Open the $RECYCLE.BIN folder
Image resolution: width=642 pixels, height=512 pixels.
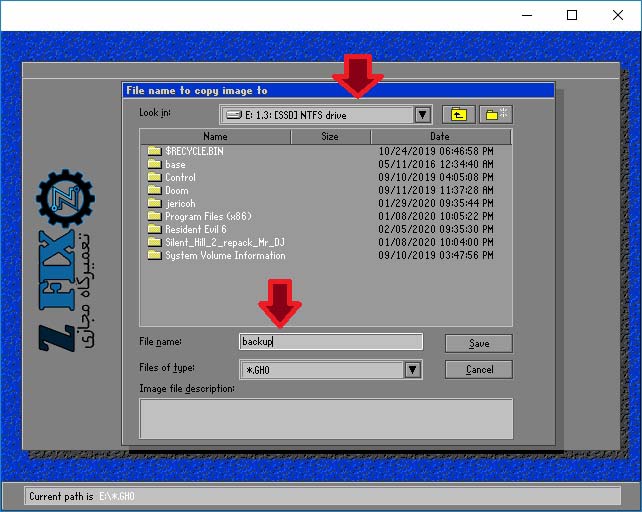pyautogui.click(x=194, y=151)
